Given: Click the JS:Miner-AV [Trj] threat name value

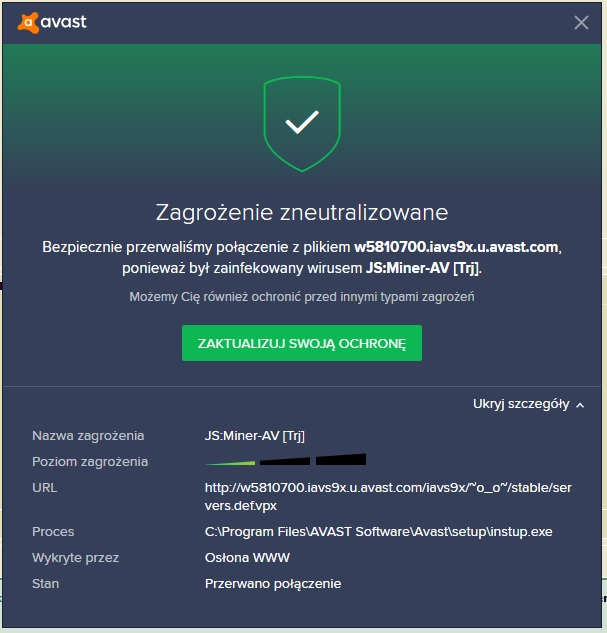Looking at the screenshot, I should [x=255, y=436].
